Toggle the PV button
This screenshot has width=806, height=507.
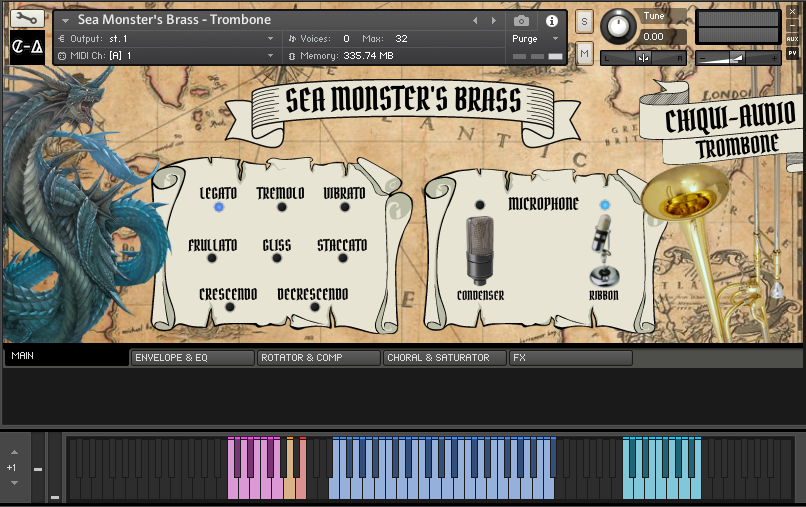(792, 53)
